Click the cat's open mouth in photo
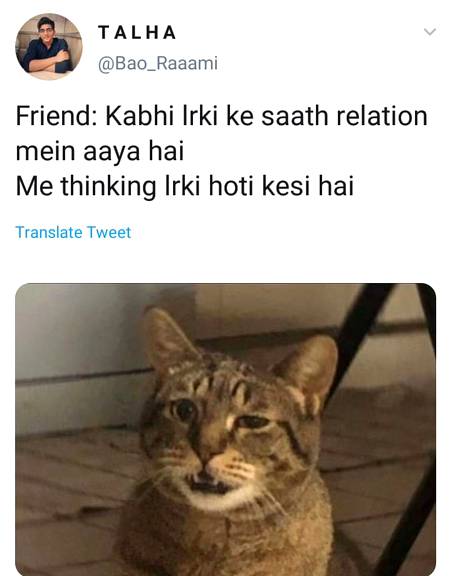This screenshot has width=450, height=576. click(x=209, y=485)
